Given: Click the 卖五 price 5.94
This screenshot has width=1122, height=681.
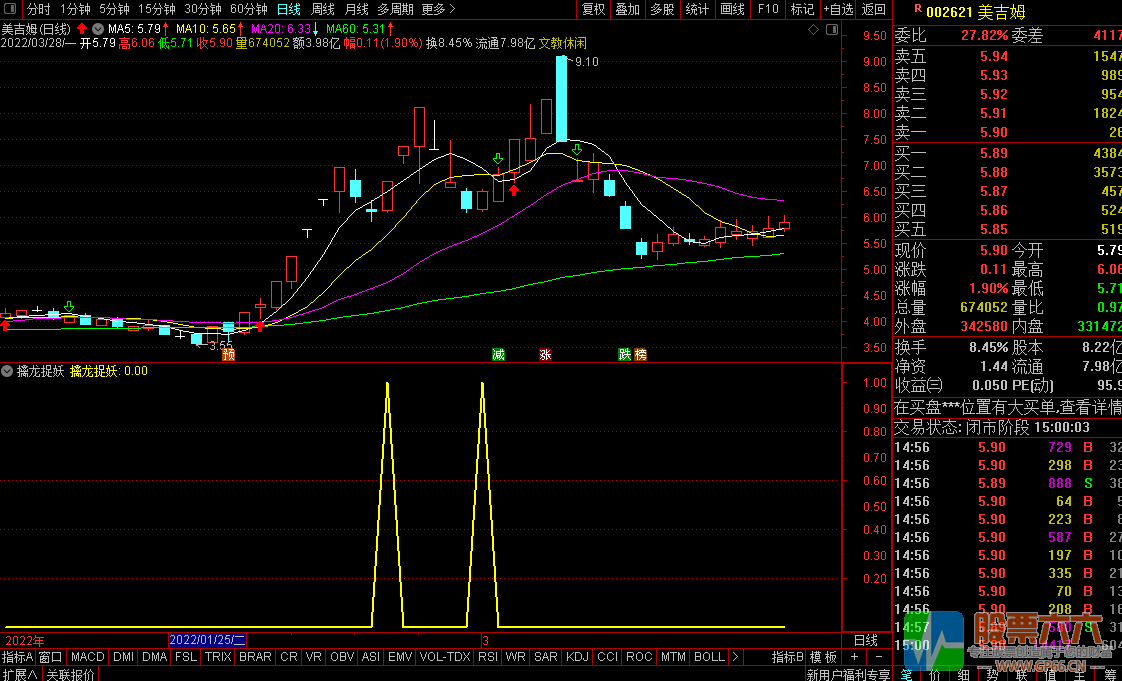Looking at the screenshot, I should coord(995,57).
